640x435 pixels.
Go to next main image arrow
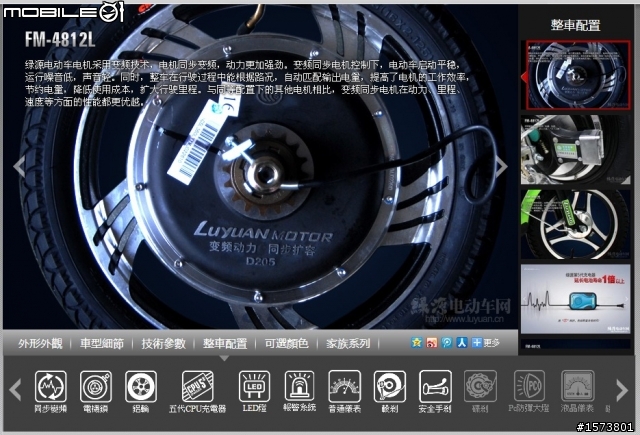pos(501,166)
